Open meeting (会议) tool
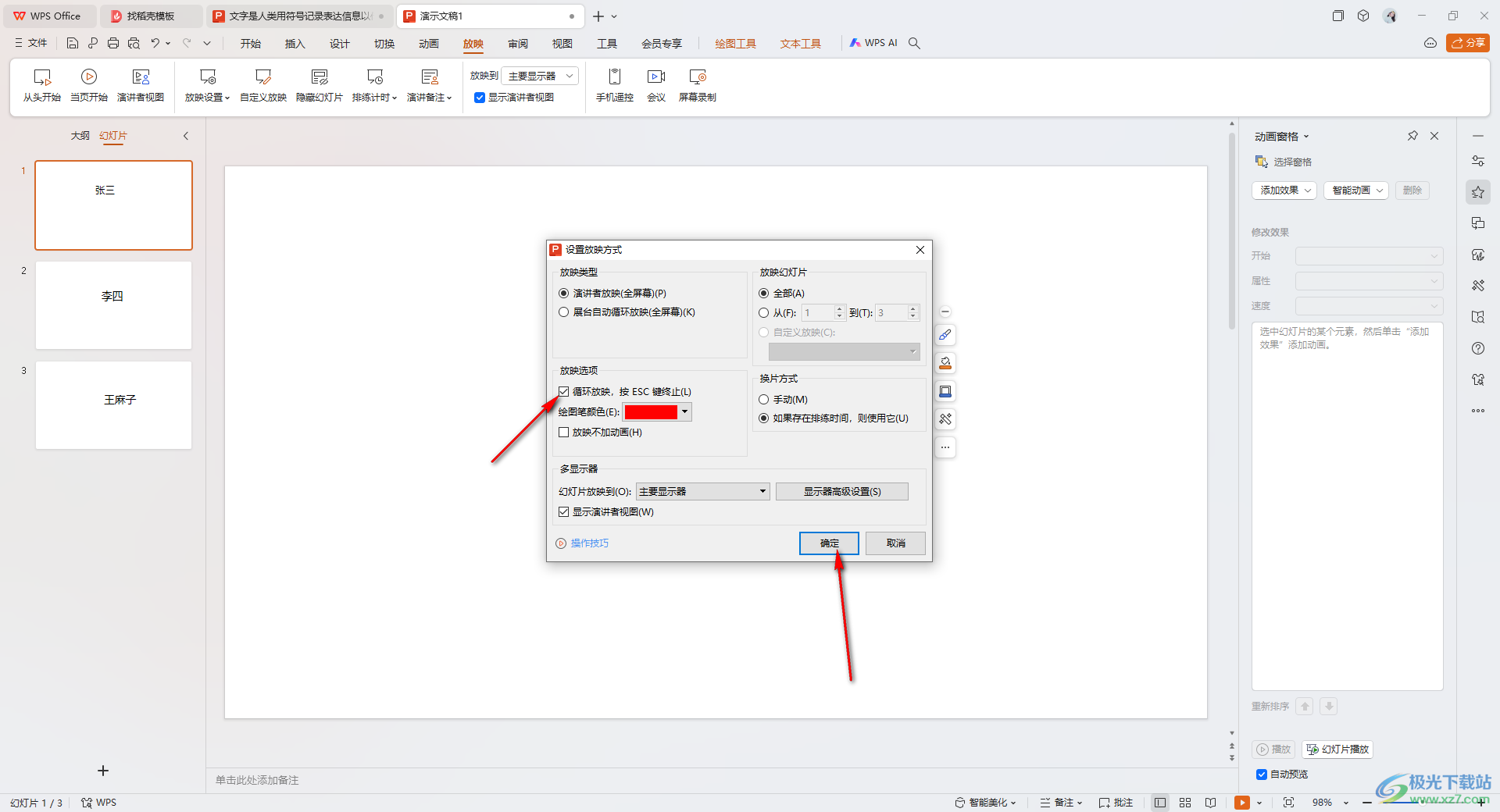The height and width of the screenshot is (812, 1500). click(656, 85)
